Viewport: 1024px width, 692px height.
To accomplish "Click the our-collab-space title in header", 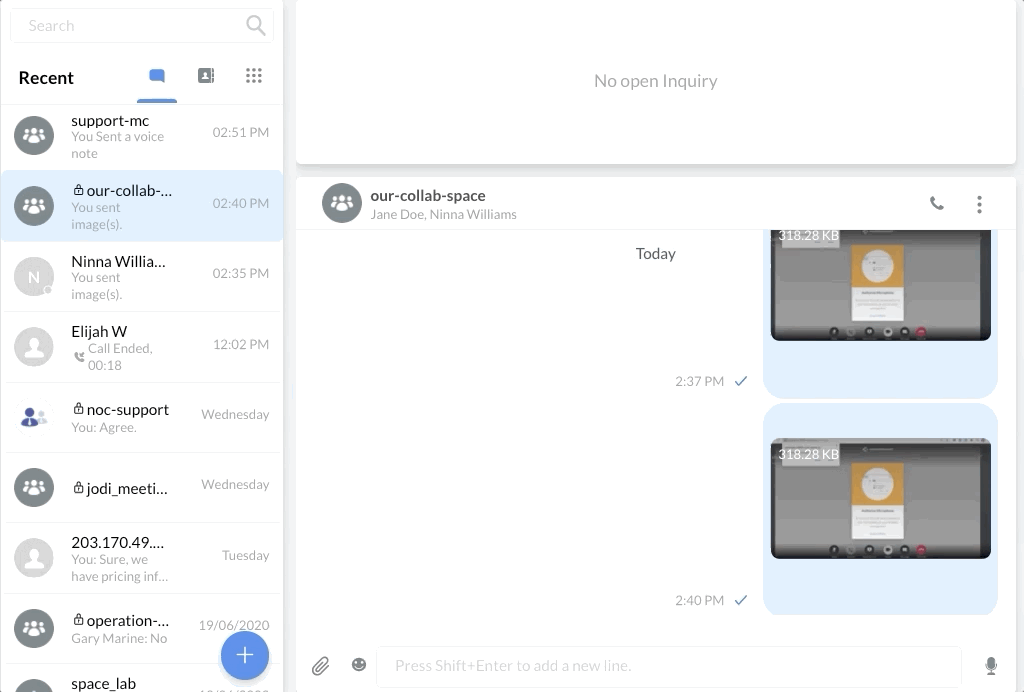I will 428,196.
